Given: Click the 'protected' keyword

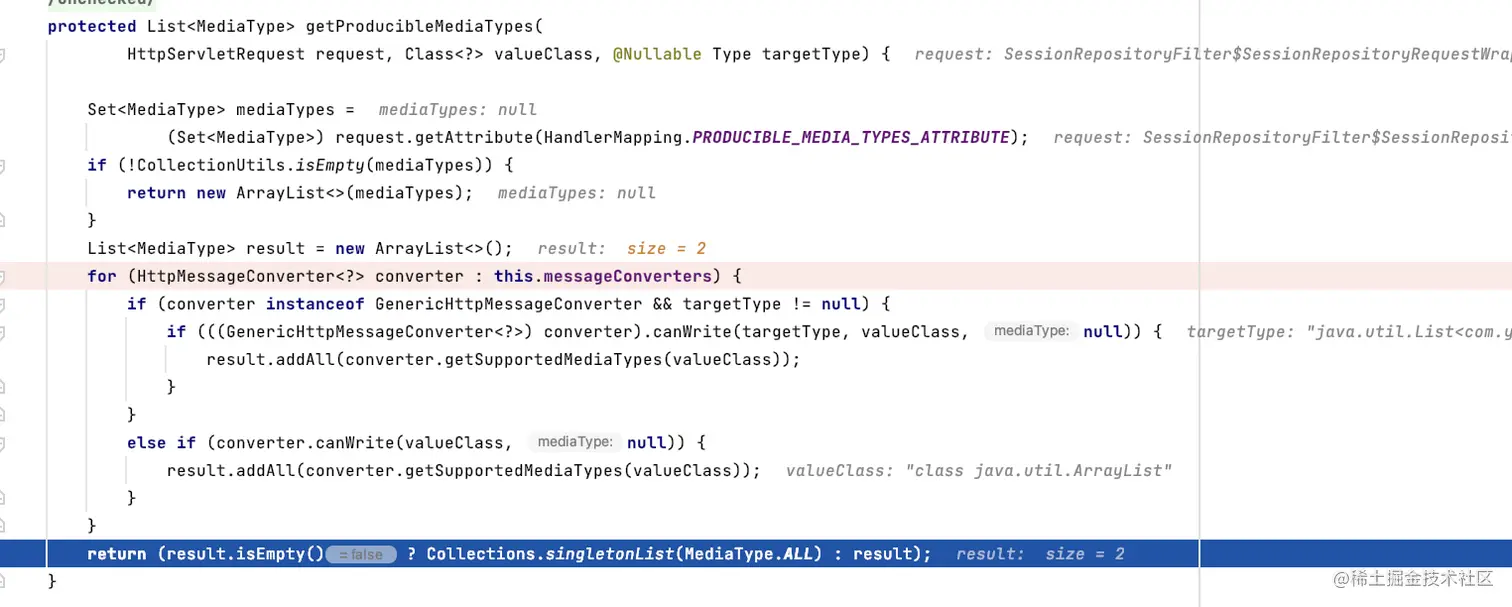Looking at the screenshot, I should pyautogui.click(x=92, y=26).
